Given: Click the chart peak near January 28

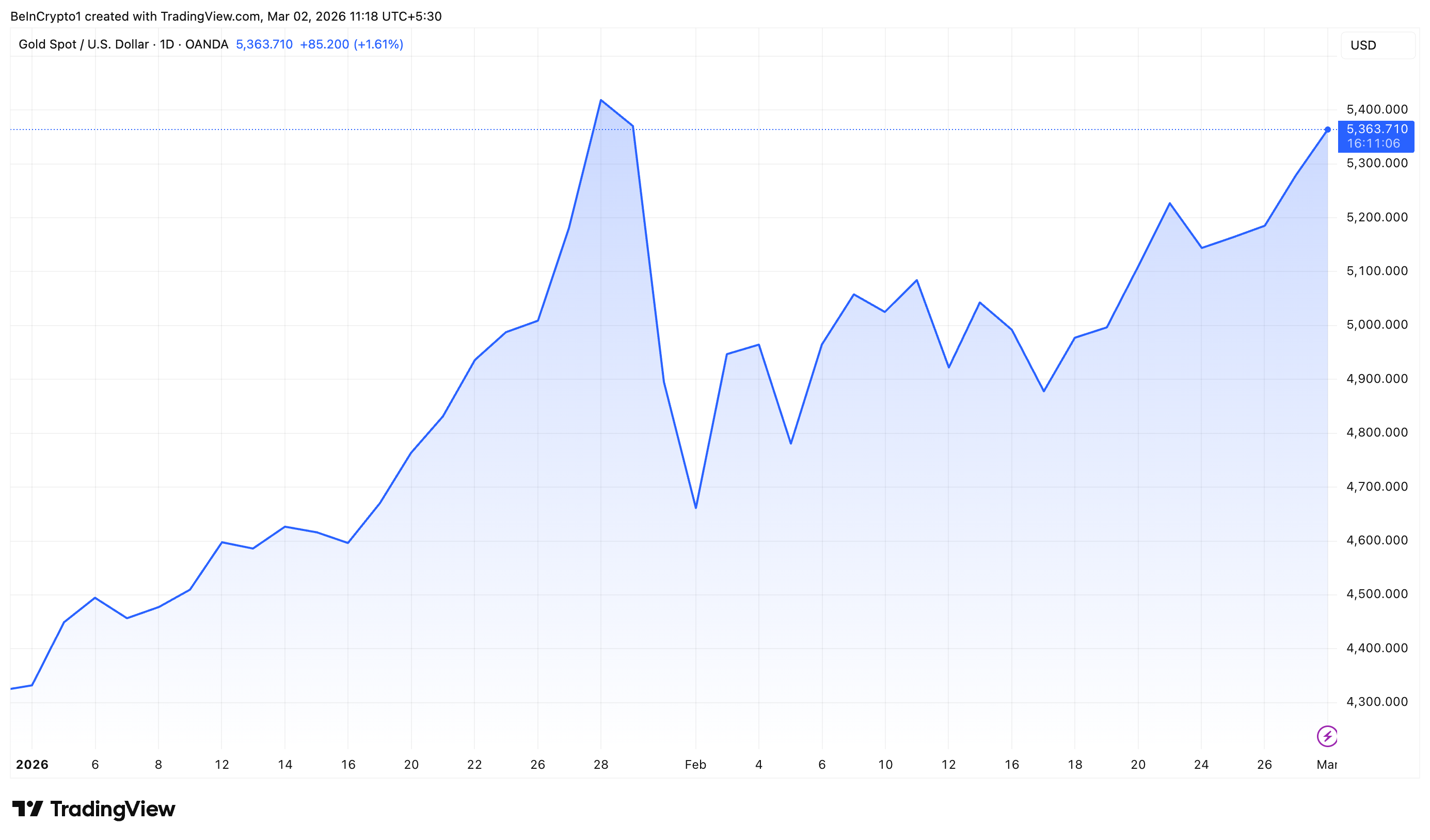Looking at the screenshot, I should pos(601,101).
